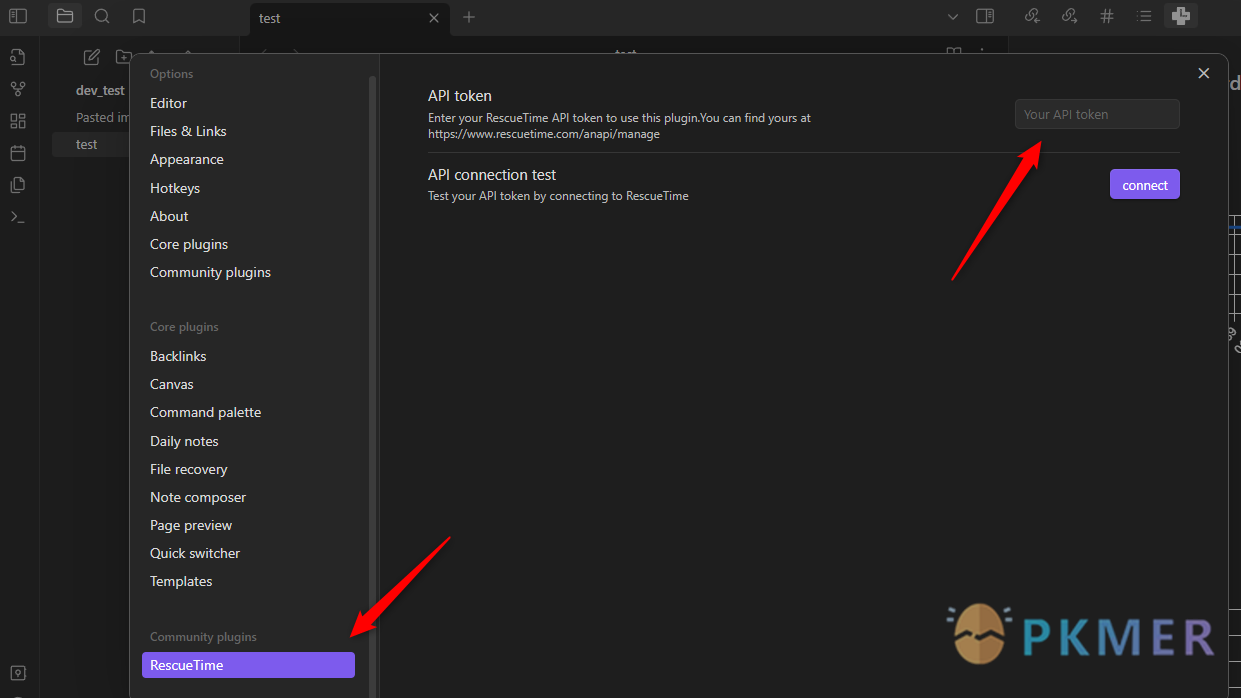
Task: Open the search magnifier icon
Action: pyautogui.click(x=102, y=16)
